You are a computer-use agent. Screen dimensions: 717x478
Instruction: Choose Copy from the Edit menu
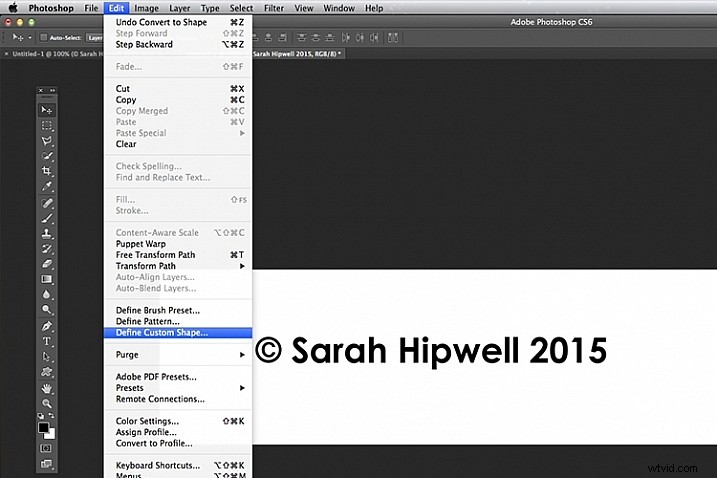[178, 100]
